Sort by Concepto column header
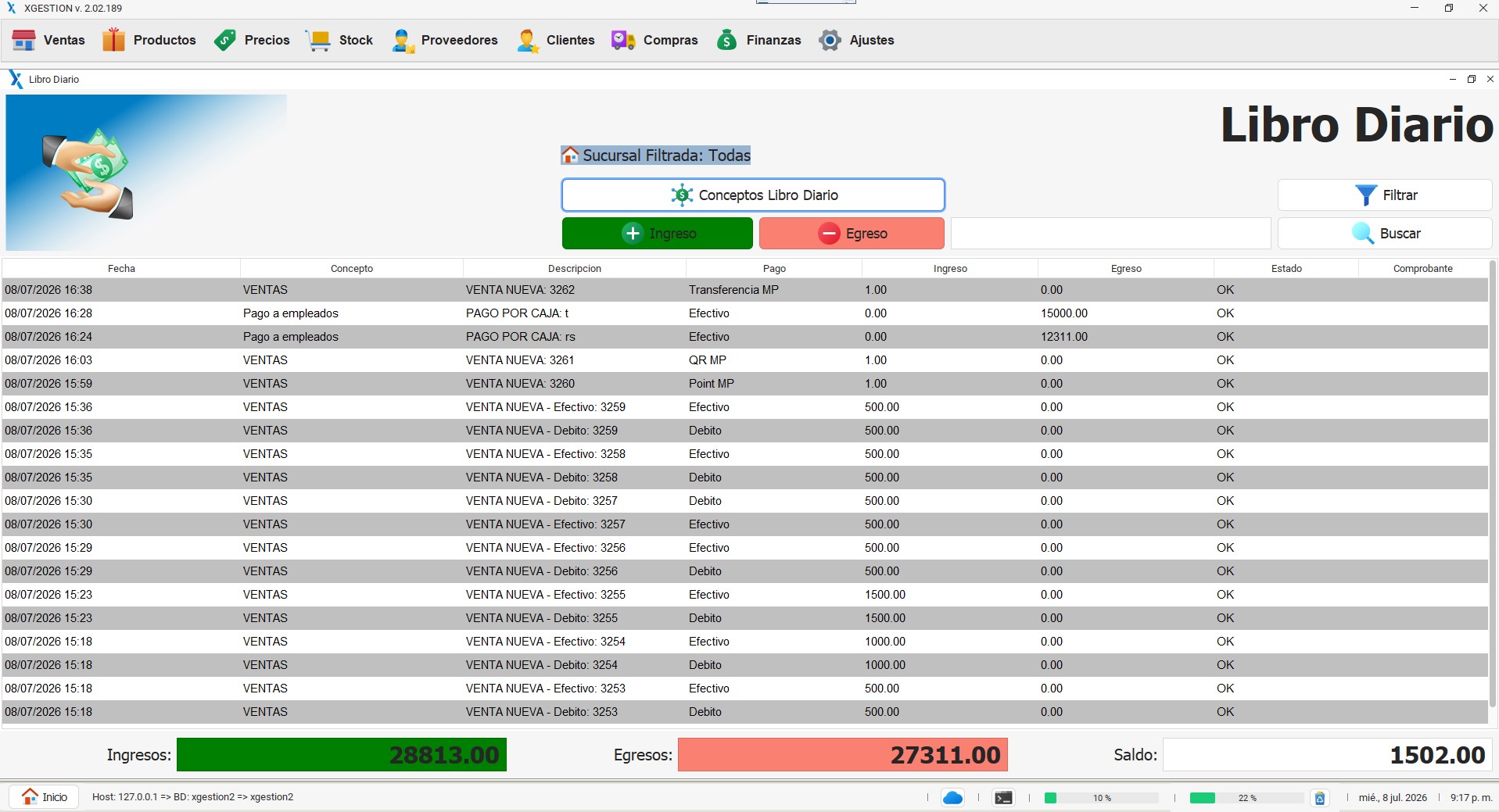The width and height of the screenshot is (1499, 812). click(x=352, y=268)
